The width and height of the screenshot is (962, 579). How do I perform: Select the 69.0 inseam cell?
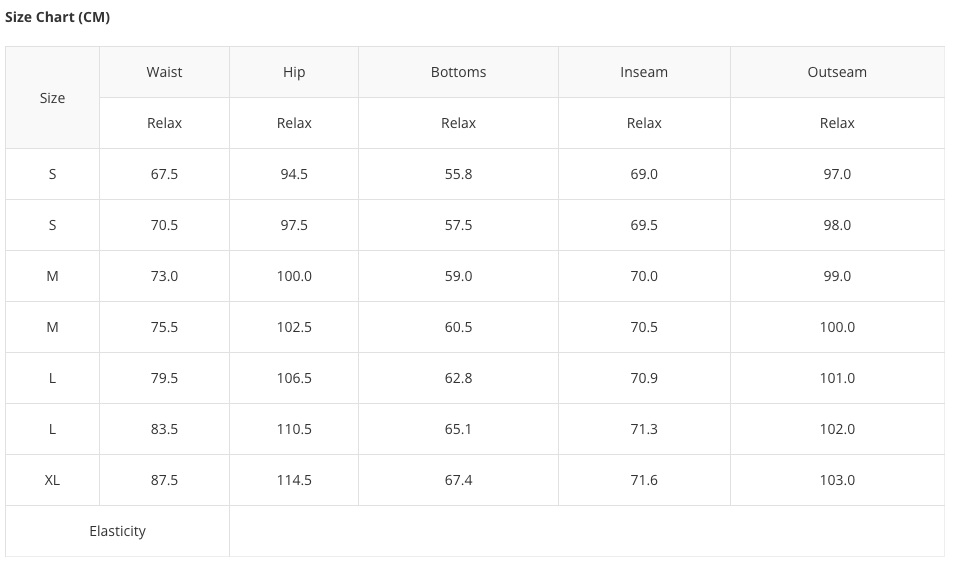(x=644, y=174)
